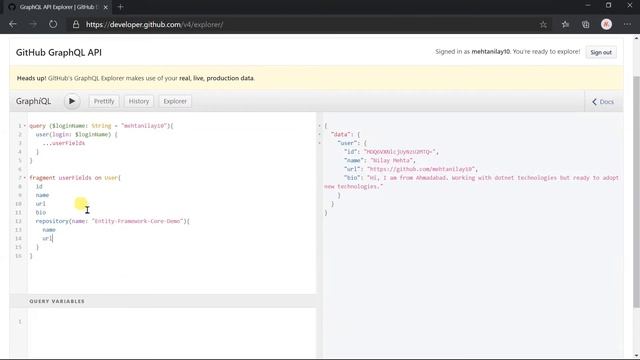640x360 pixels.
Task: Minimize the browser window
Action: [x=588, y=5]
